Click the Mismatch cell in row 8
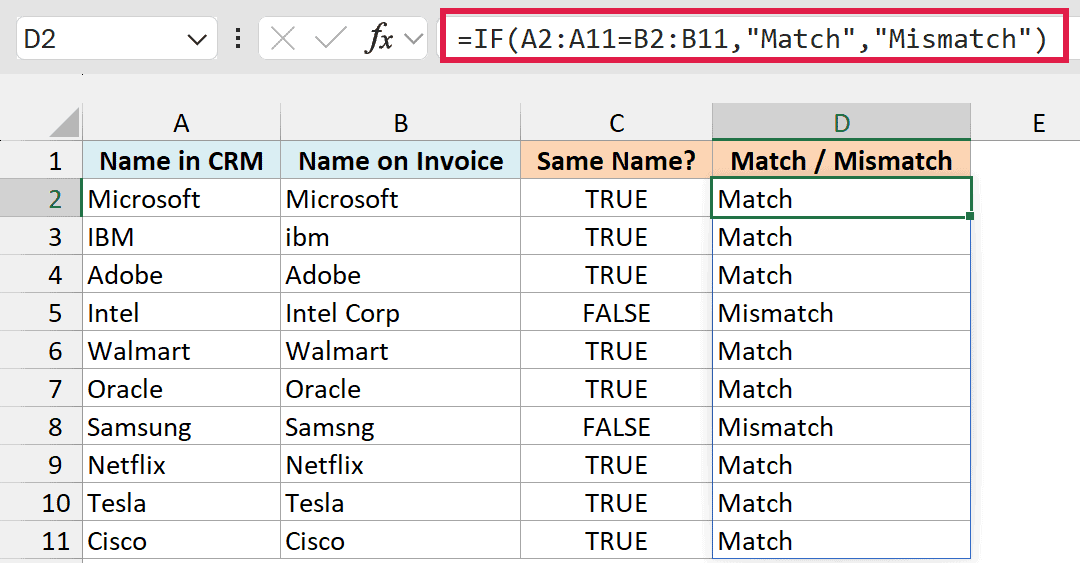Screen dimensions: 1080x563 [x=842, y=426]
